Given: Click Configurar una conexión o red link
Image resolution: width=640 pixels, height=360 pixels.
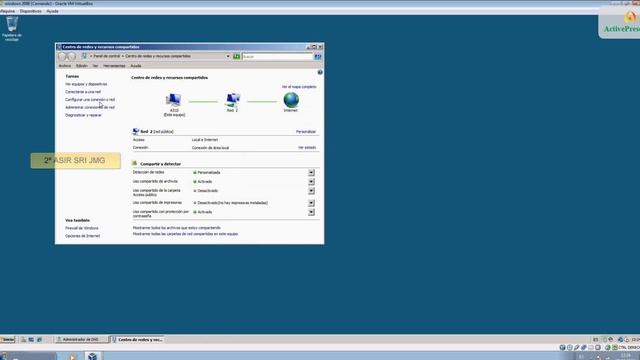Looking at the screenshot, I should 90,100.
